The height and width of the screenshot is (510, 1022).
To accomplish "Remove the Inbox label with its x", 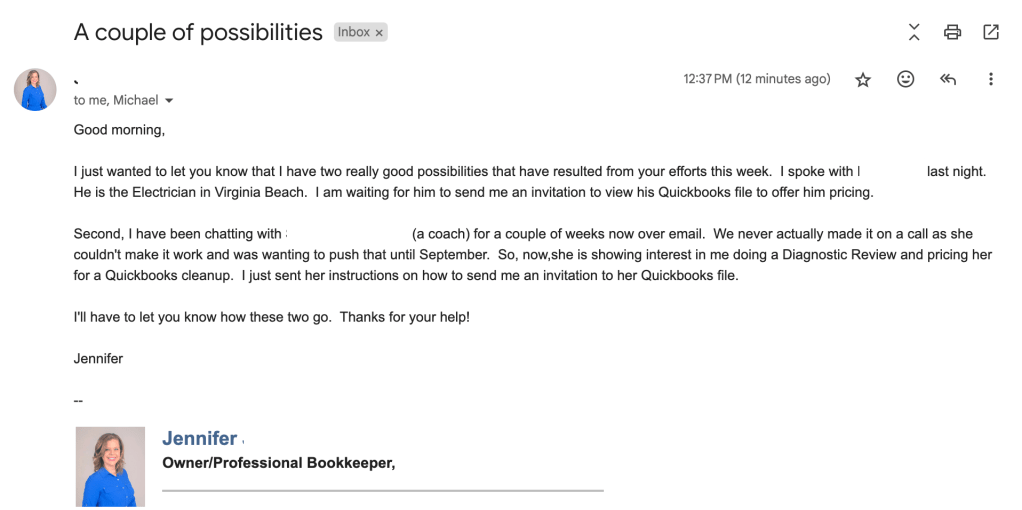I will (x=380, y=33).
